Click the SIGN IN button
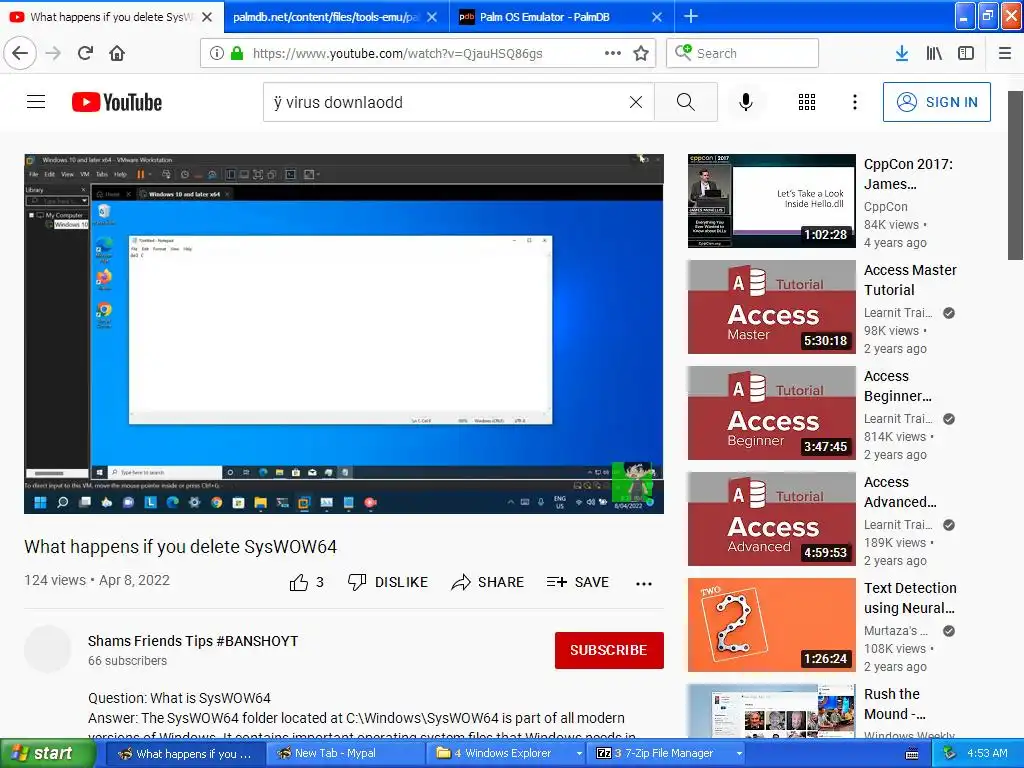1024x768 pixels. [x=936, y=102]
